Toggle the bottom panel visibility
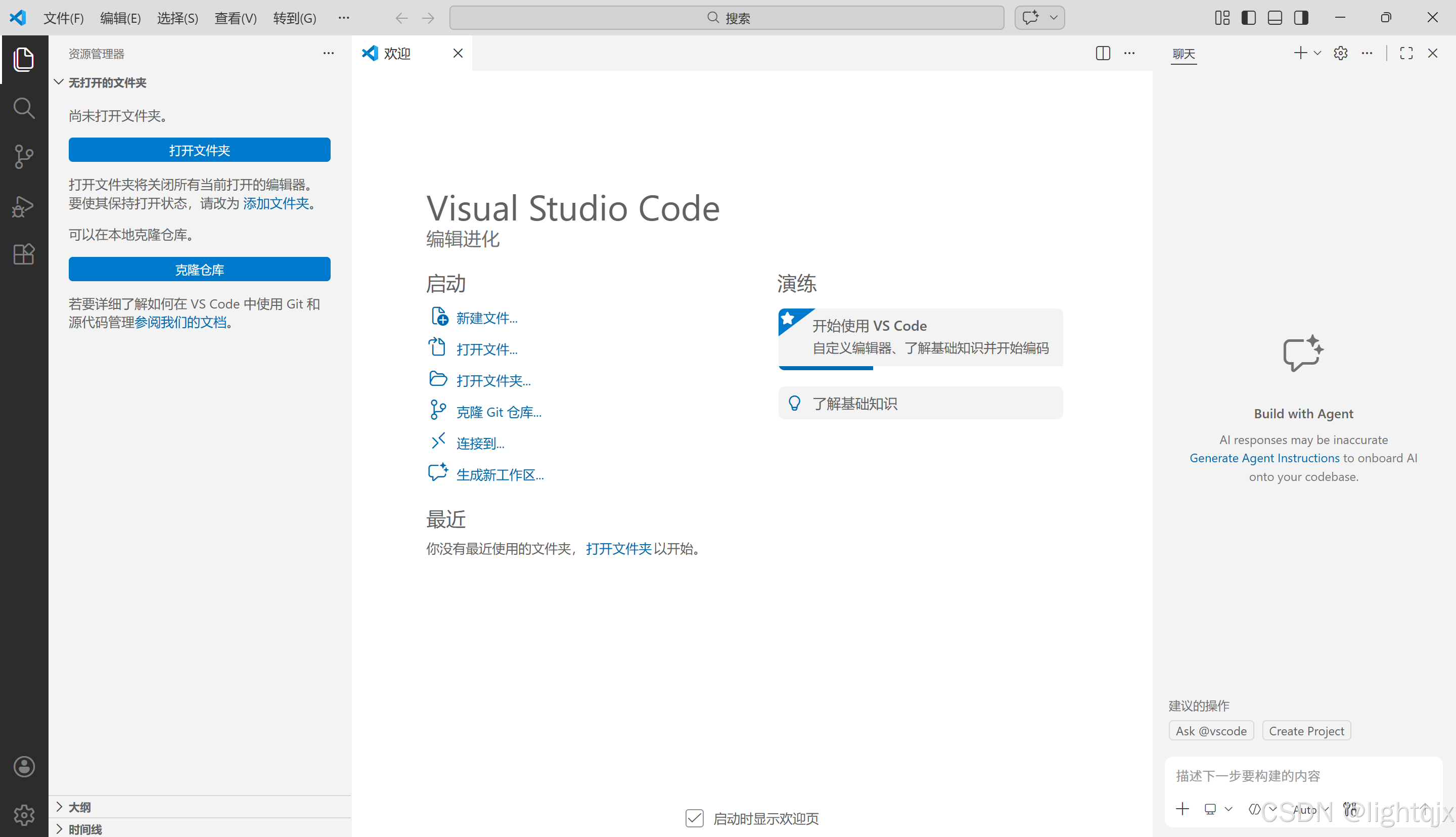 point(1275,18)
